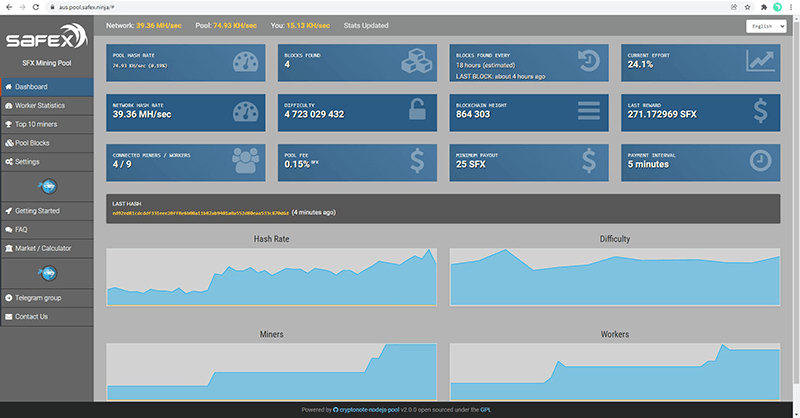Click Payment Interval 5 minutes value
Image resolution: width=800 pixels, height=418 pixels.
(x=648, y=164)
